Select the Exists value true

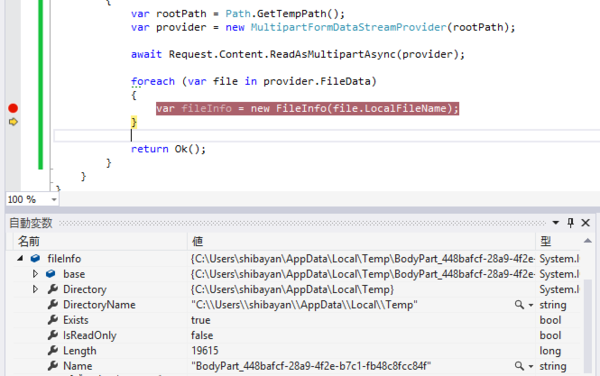[201, 320]
